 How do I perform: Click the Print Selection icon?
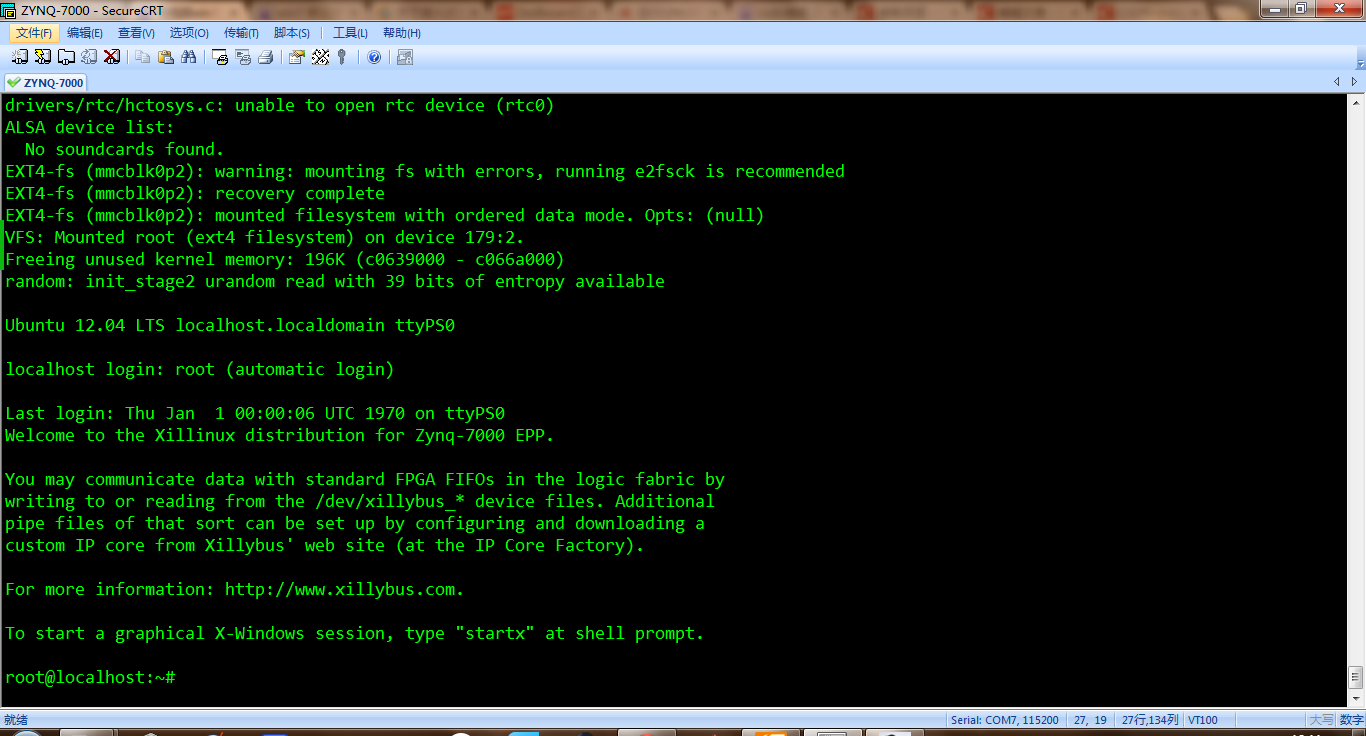(x=243, y=57)
